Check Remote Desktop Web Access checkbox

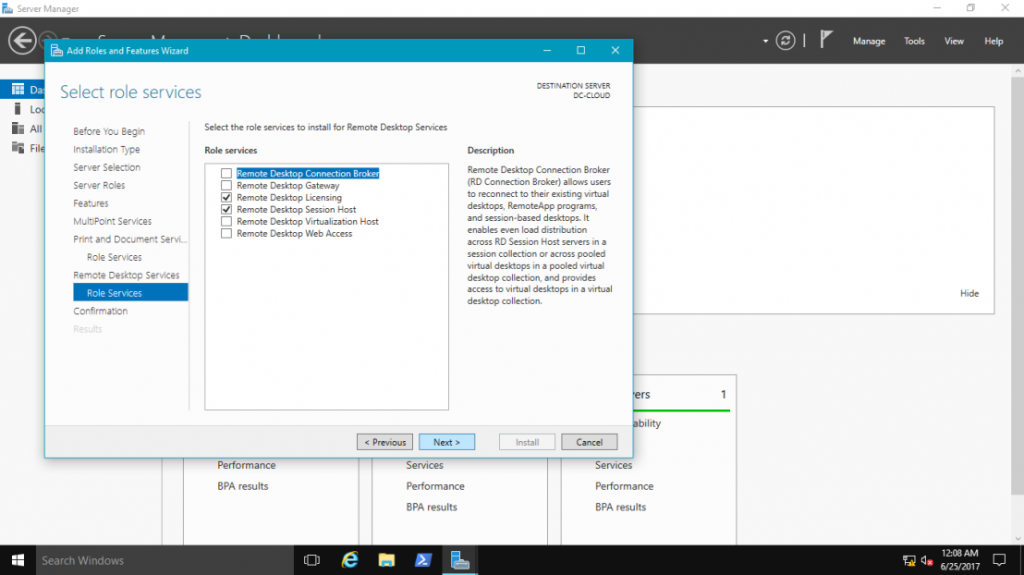coord(226,233)
